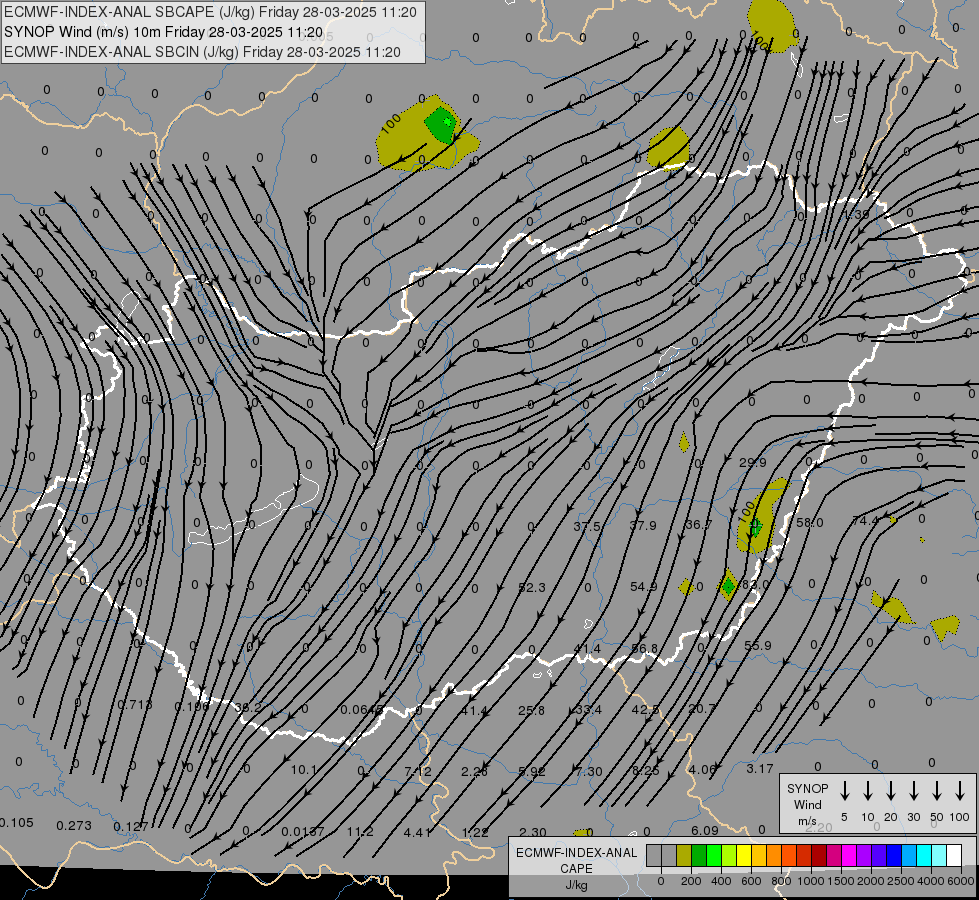Click the olive swatch in CAPE legend
This screenshot has width=979, height=900.
(684, 855)
